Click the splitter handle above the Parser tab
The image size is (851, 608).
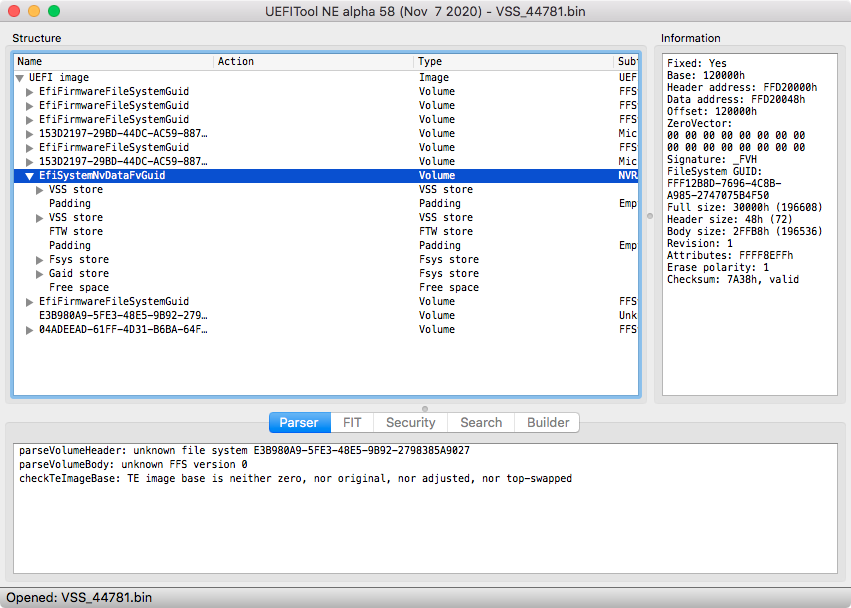(425, 409)
